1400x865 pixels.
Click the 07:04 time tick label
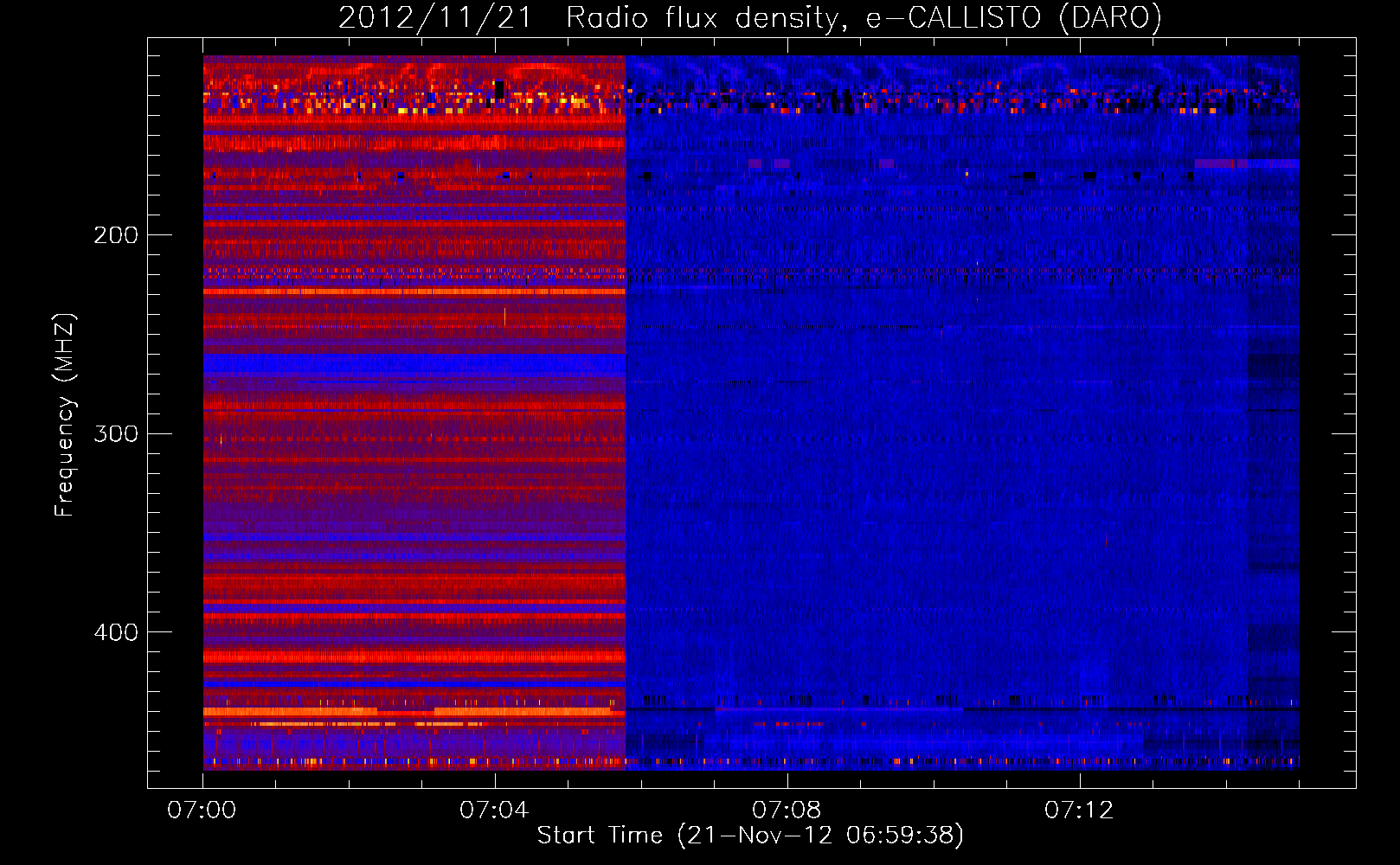coord(494,811)
